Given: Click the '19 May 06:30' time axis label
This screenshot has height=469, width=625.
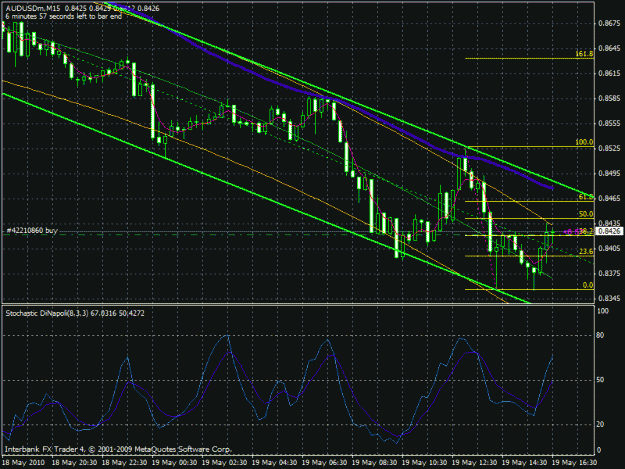Looking at the screenshot, I should (x=324, y=463).
